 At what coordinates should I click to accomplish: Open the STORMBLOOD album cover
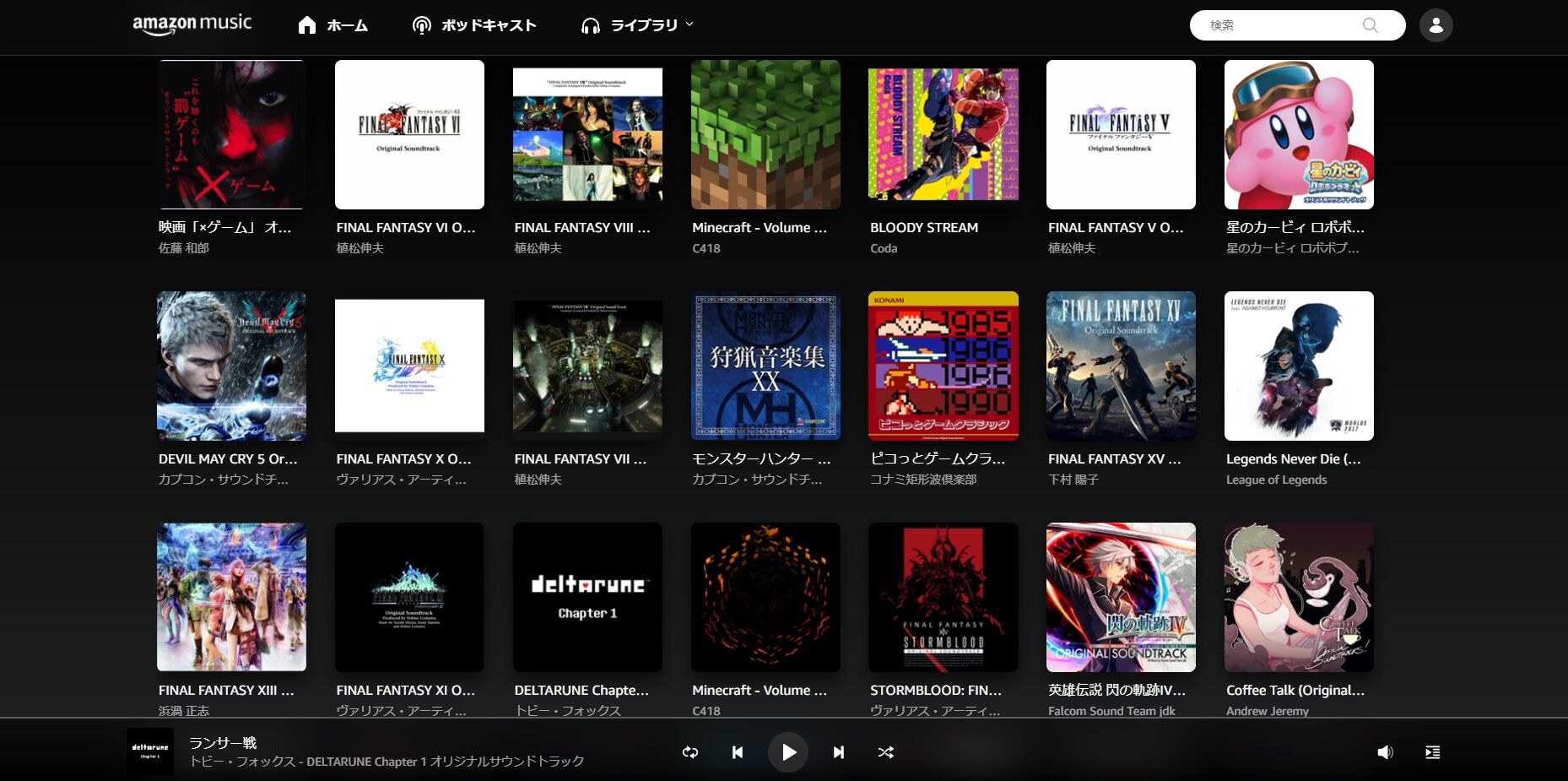click(944, 597)
